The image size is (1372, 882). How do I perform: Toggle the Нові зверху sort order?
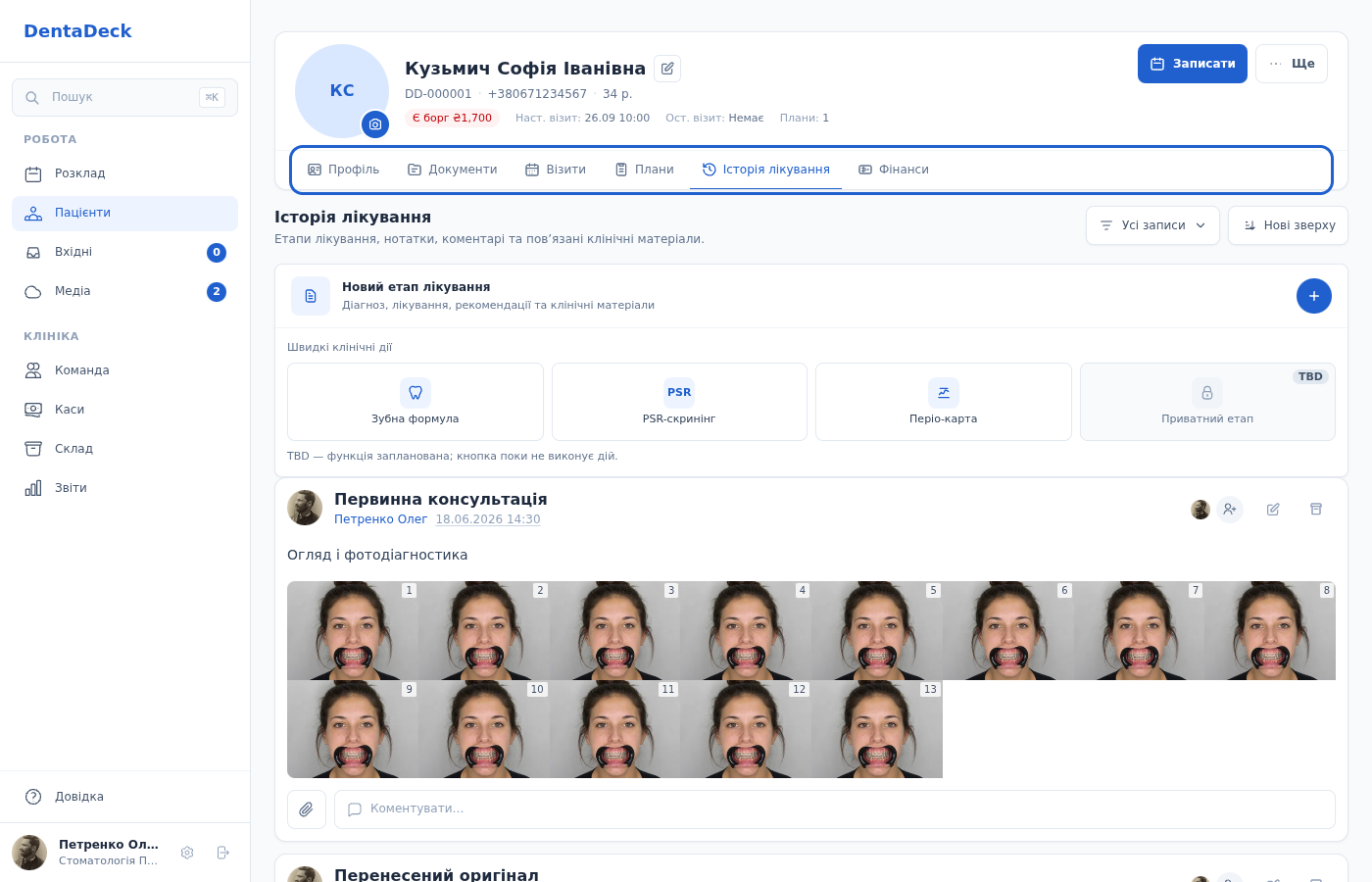tap(1288, 225)
